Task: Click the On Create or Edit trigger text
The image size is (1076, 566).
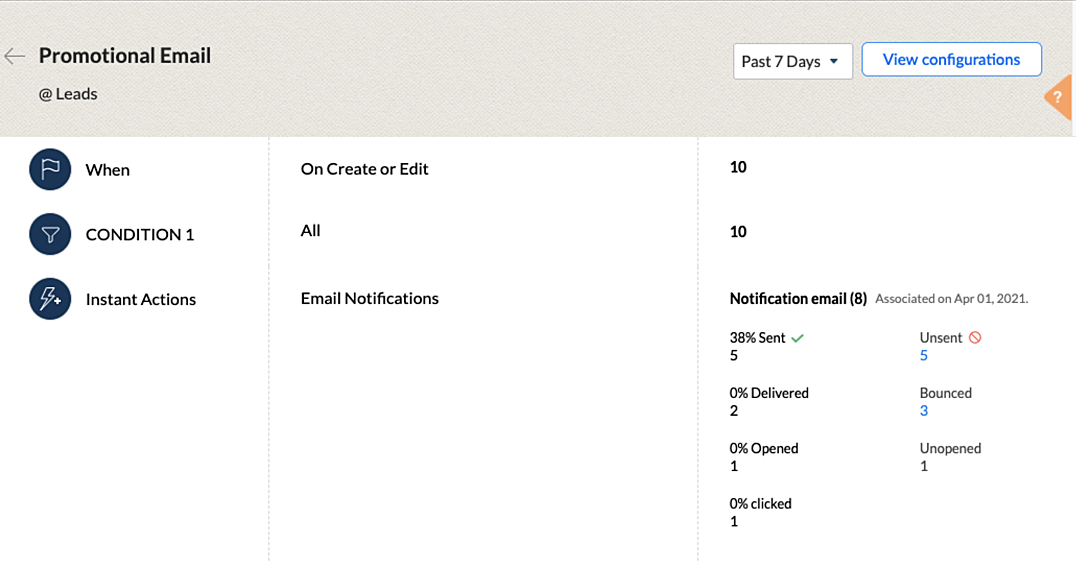Action: click(364, 169)
